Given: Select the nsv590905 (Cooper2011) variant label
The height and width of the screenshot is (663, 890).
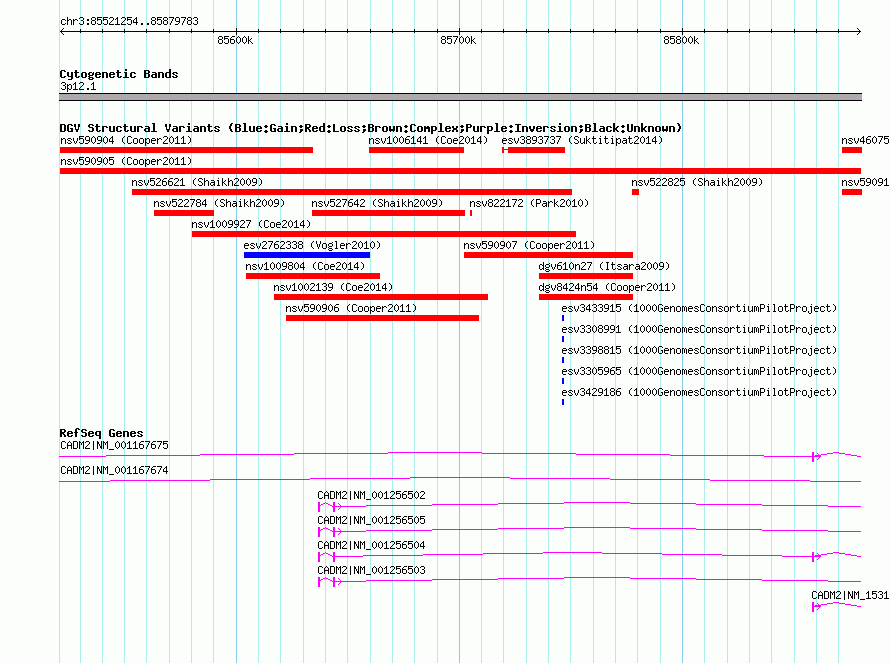Looking at the screenshot, I should pyautogui.click(x=126, y=161).
